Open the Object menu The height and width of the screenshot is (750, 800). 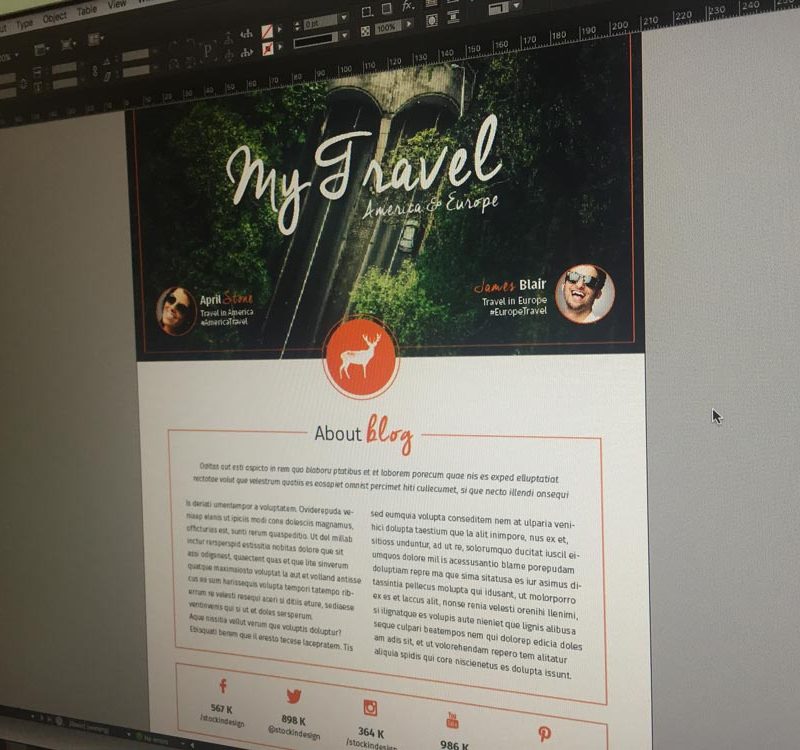(55, 17)
